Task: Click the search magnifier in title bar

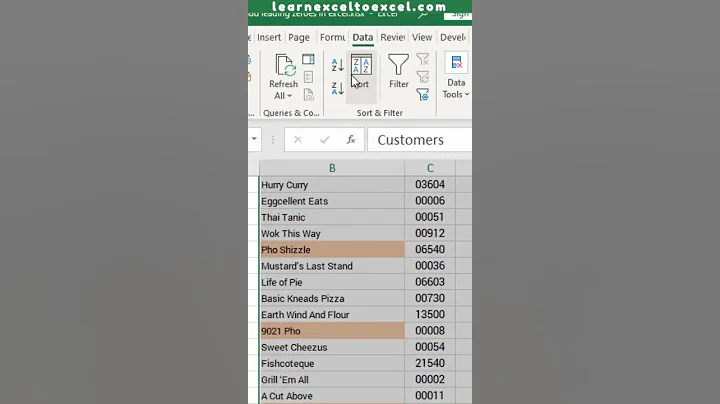Action: coord(423,15)
